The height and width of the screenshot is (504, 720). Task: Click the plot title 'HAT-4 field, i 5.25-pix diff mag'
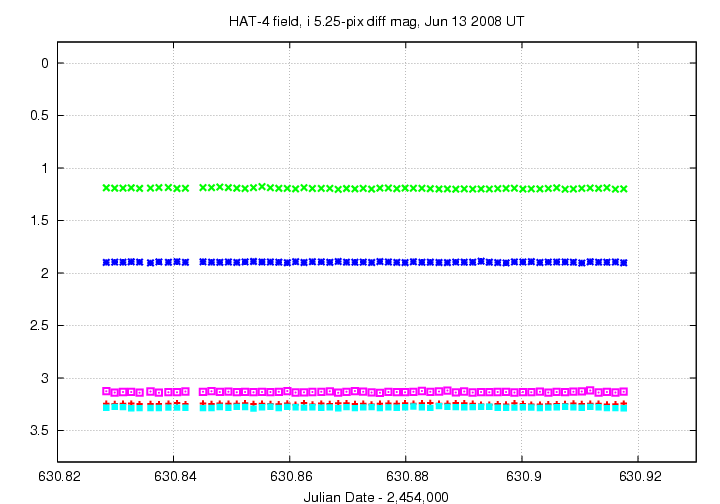point(376,22)
